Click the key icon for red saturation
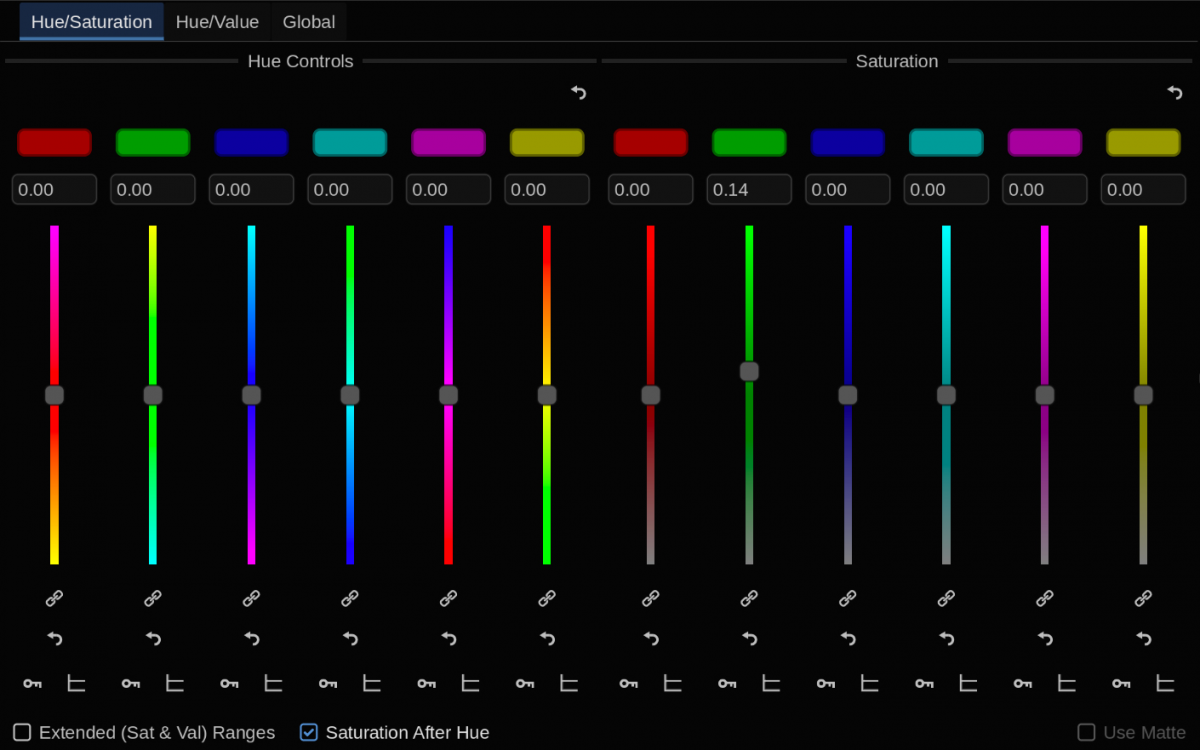The image size is (1200, 750). (629, 684)
